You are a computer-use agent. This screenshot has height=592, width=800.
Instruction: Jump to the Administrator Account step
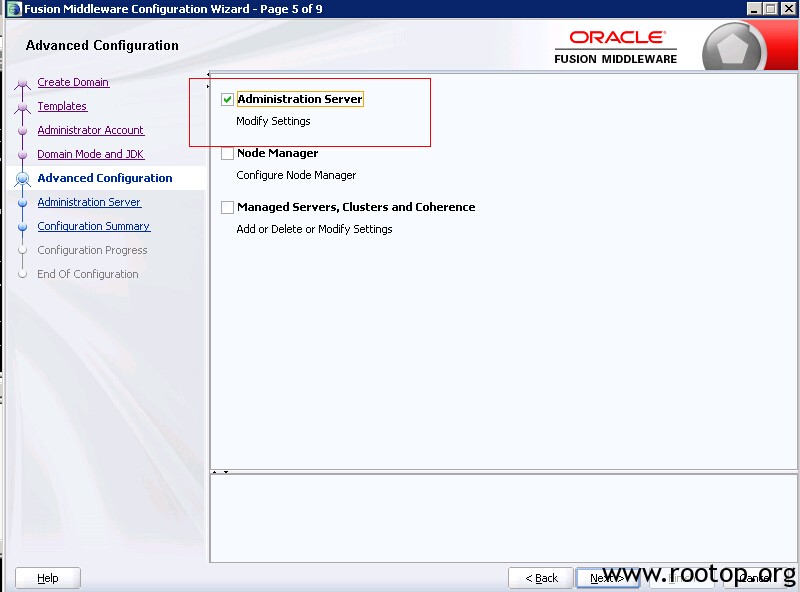[91, 130]
